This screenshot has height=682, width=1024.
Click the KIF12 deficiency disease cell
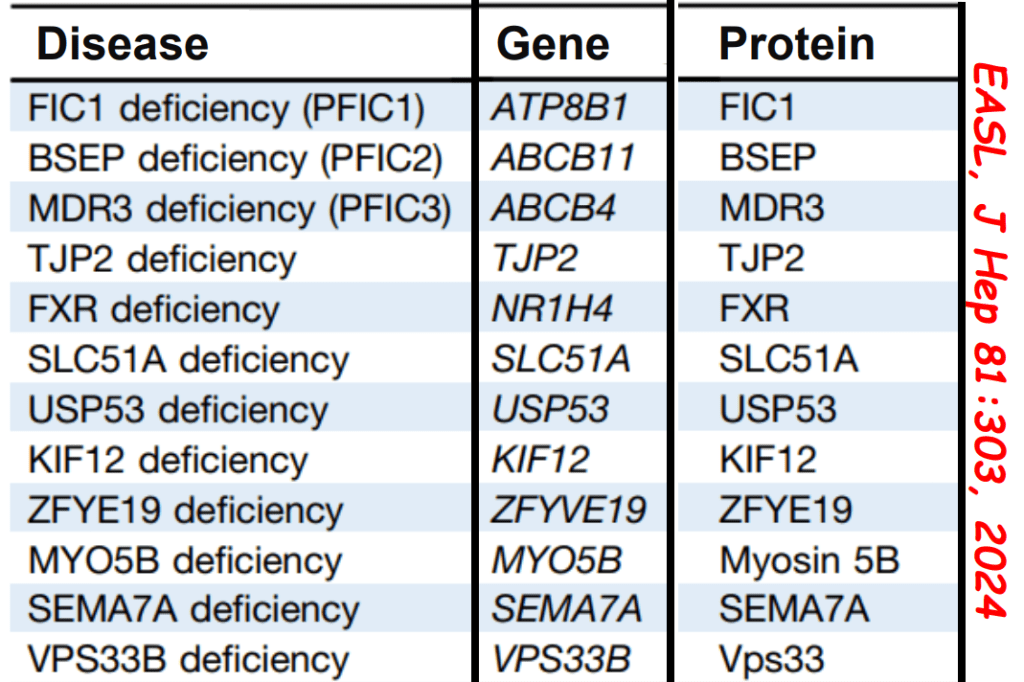tap(169, 460)
